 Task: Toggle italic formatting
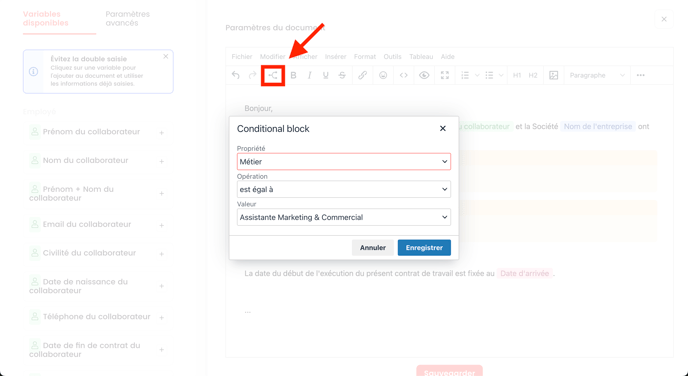(x=310, y=75)
